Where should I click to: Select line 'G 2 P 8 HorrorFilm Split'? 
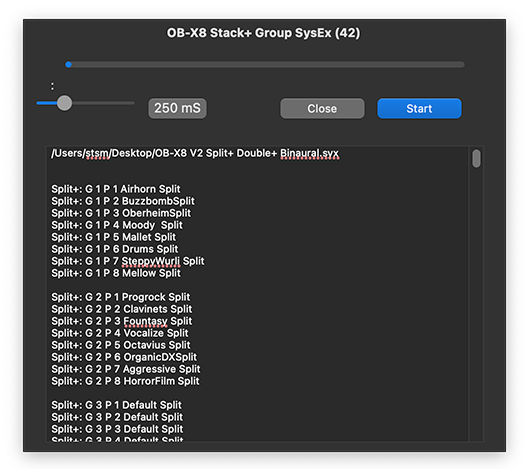pyautogui.click(x=125, y=381)
